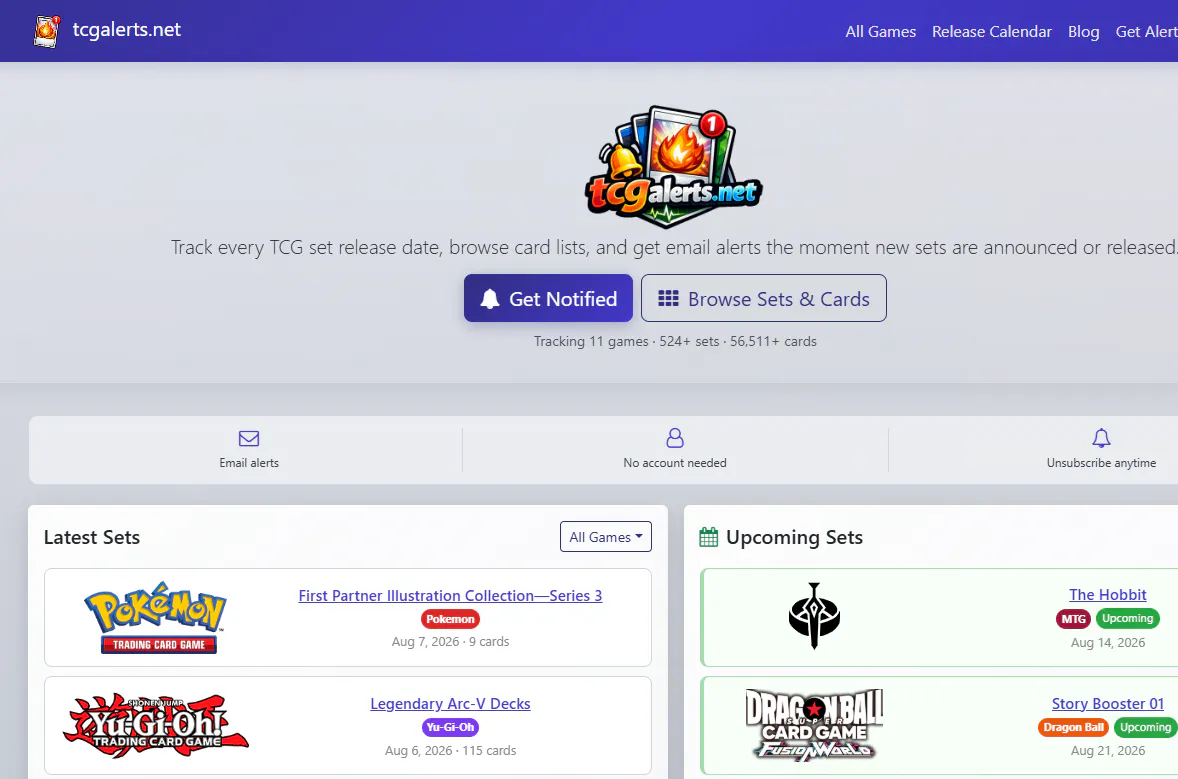
Task: Open the All Games nav item
Action: point(880,32)
